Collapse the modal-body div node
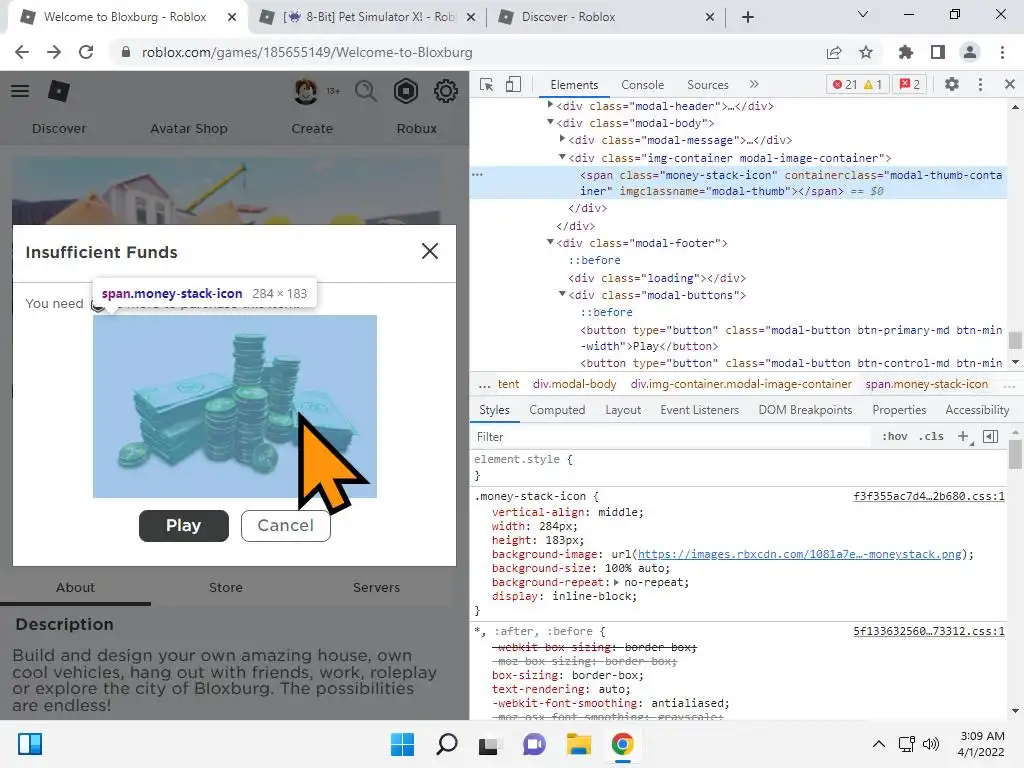The image size is (1024, 768). (x=551, y=122)
